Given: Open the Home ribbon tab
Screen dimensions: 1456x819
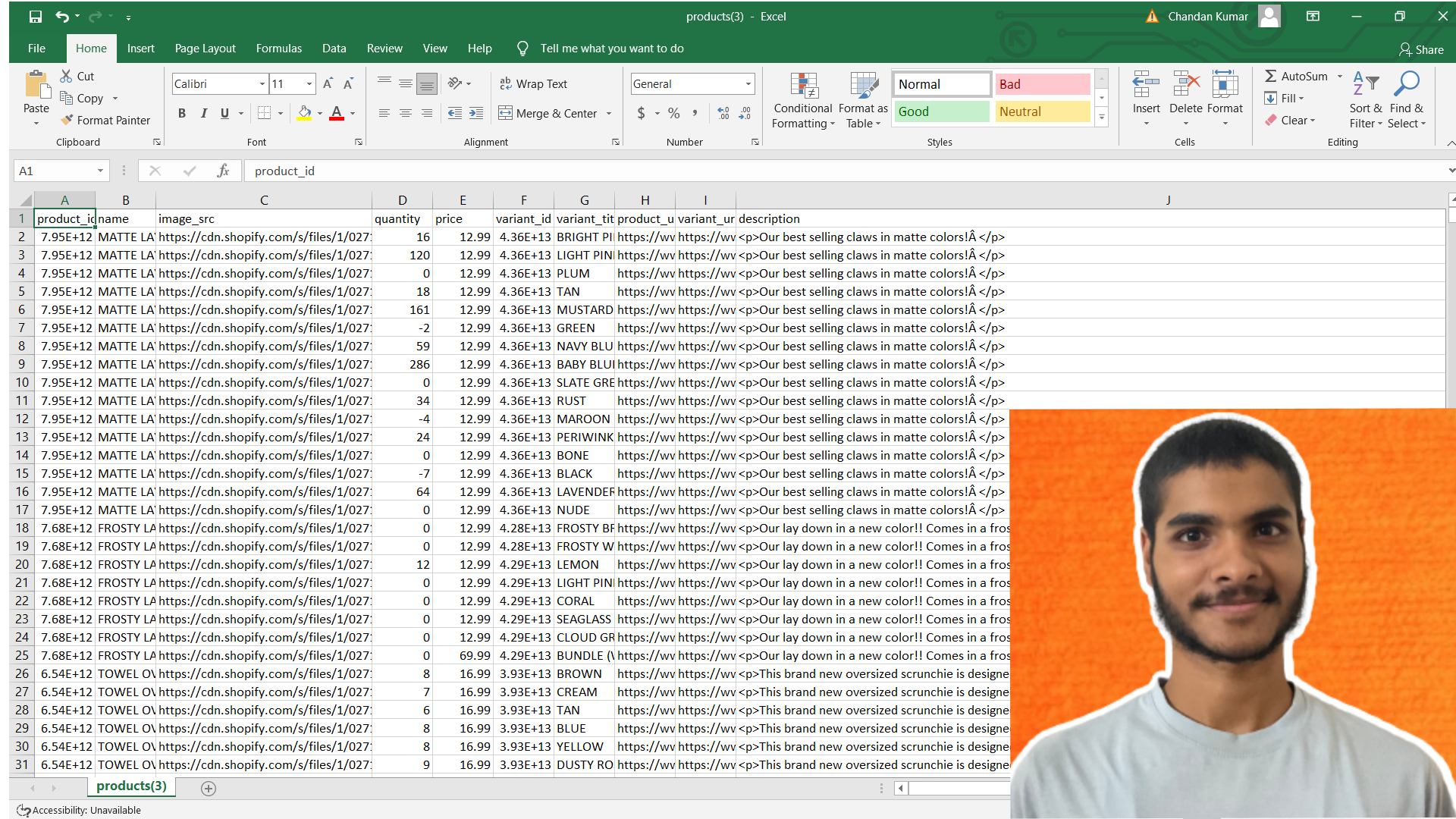Looking at the screenshot, I should click(91, 48).
